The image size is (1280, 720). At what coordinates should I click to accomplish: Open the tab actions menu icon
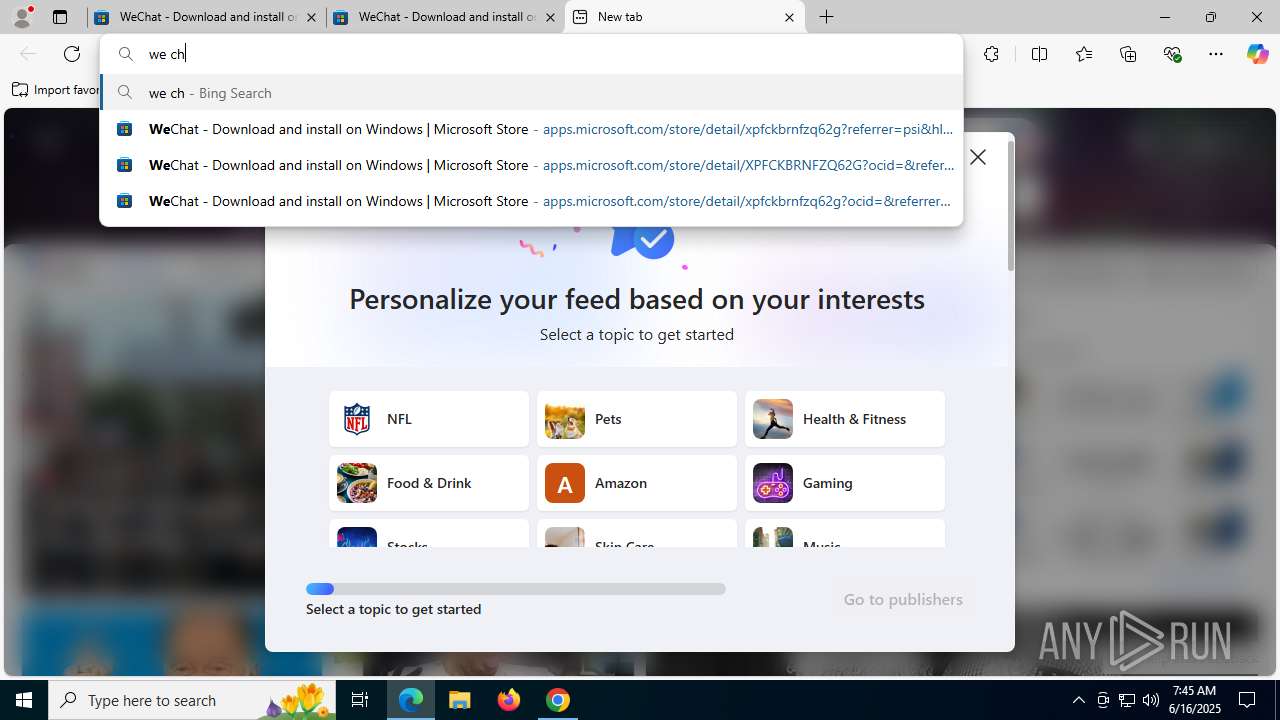coord(60,17)
